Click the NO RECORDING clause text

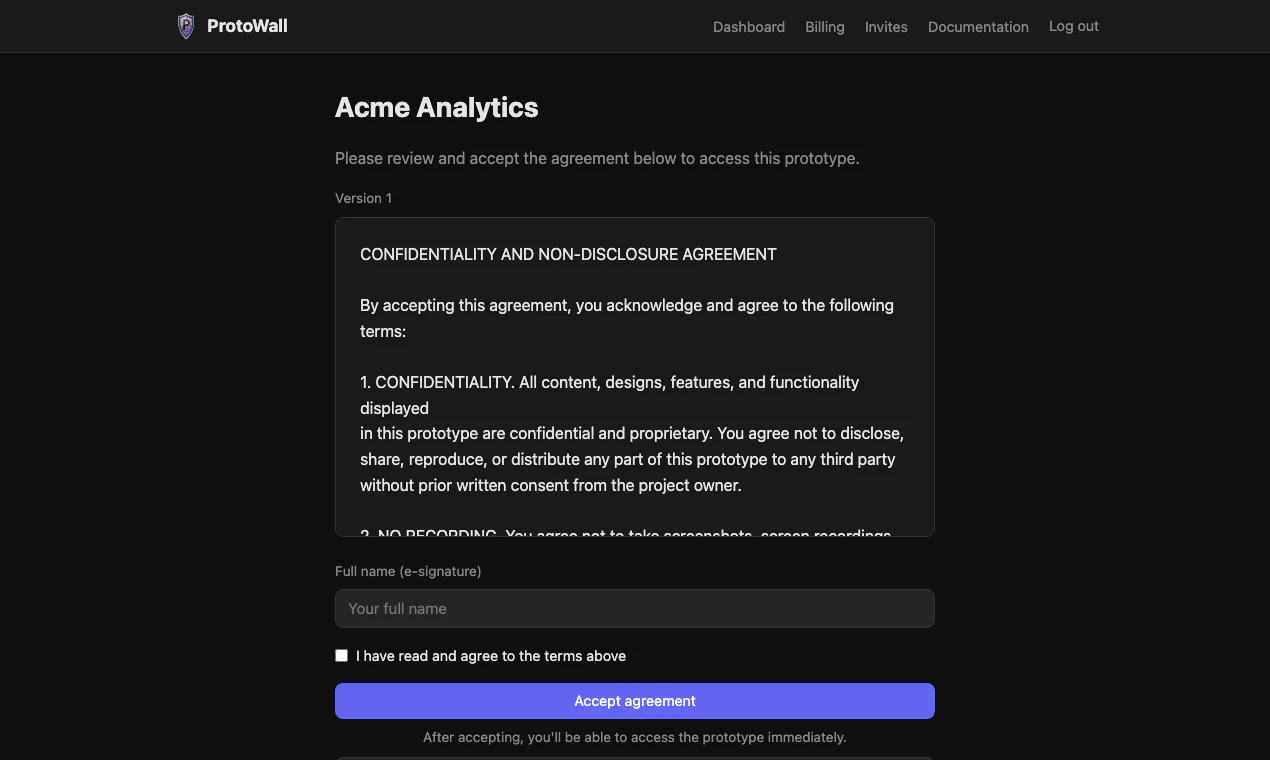click(625, 533)
